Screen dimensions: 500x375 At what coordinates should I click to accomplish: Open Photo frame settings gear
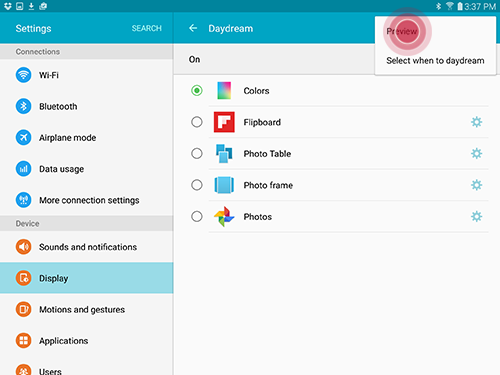coord(476,185)
